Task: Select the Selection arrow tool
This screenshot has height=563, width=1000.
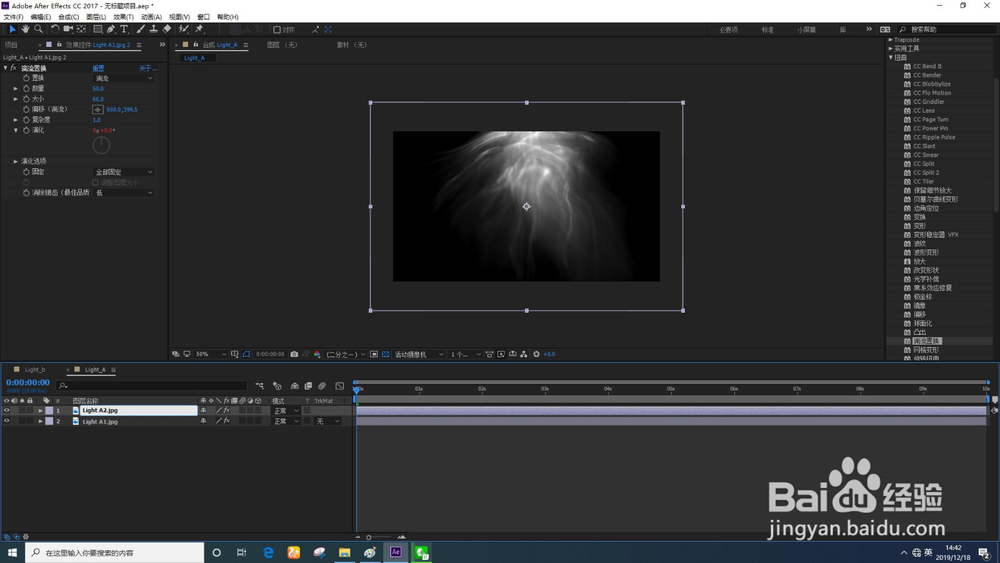Action: pyautogui.click(x=12, y=29)
